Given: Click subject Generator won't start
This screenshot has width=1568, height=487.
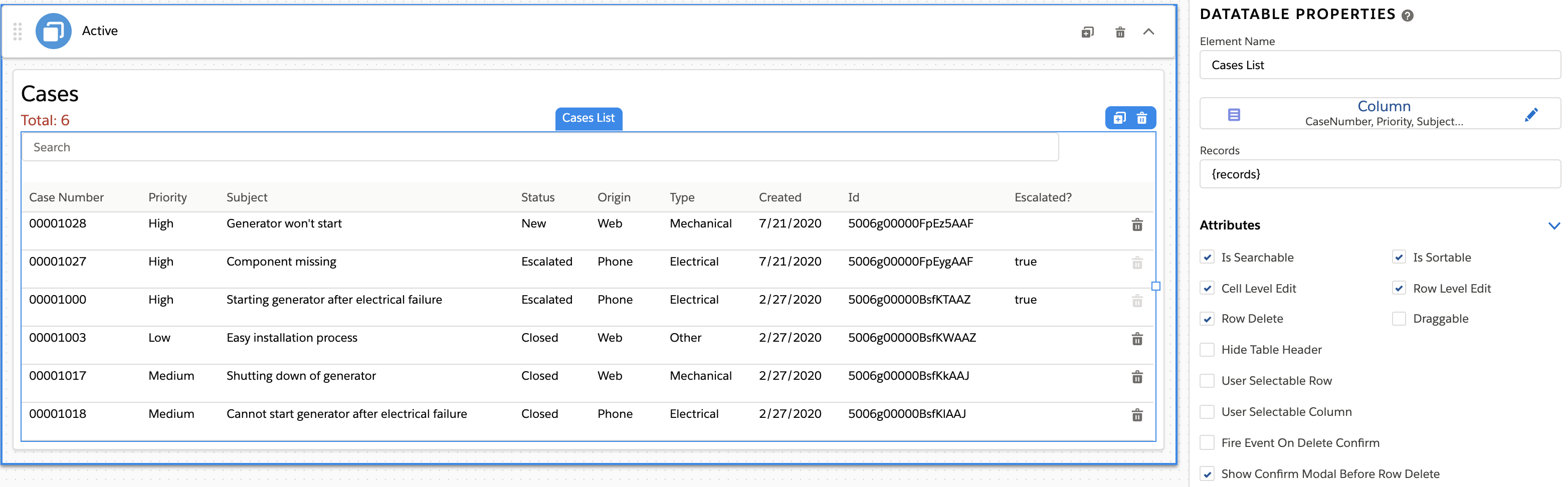Looking at the screenshot, I should point(284,223).
